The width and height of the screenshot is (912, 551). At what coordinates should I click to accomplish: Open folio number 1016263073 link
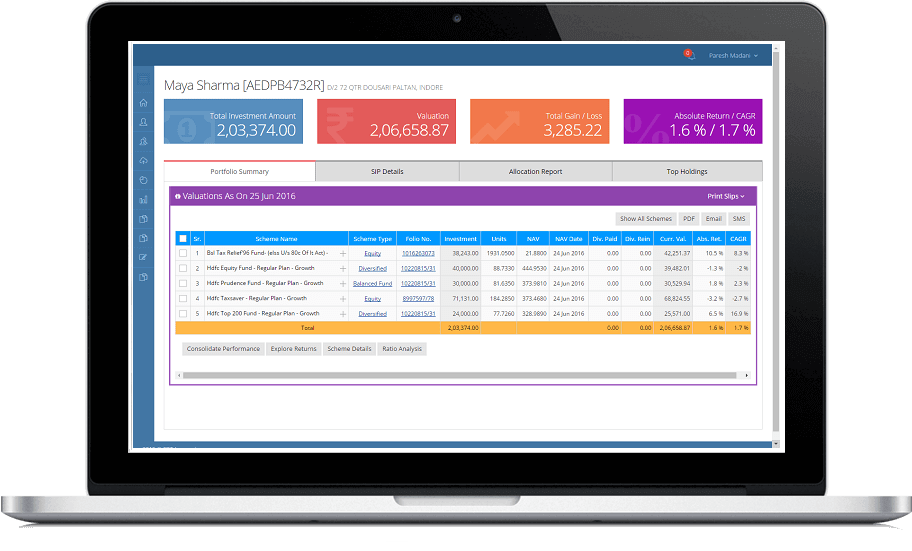418,254
